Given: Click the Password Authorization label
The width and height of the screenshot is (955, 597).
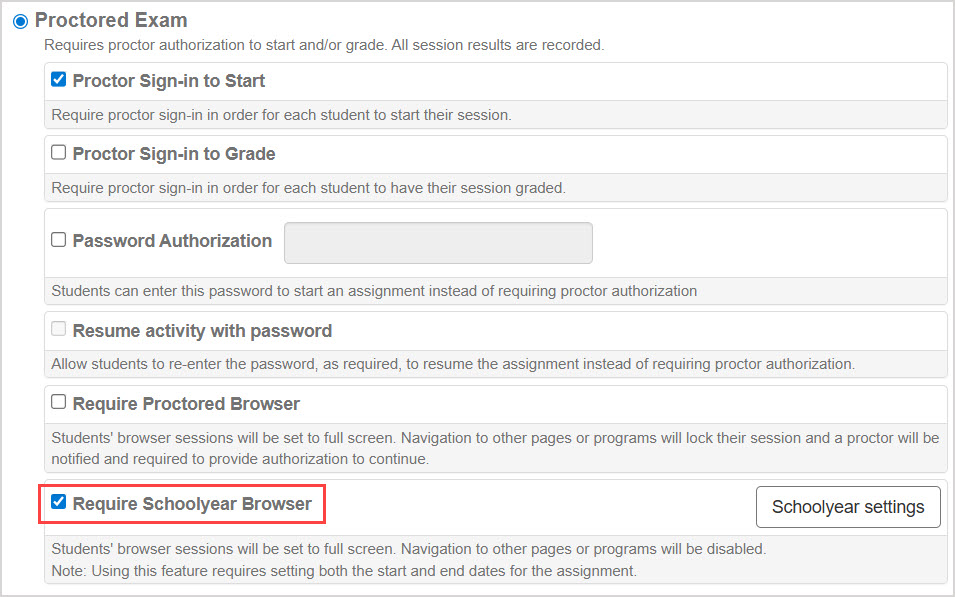Looking at the screenshot, I should 172,241.
